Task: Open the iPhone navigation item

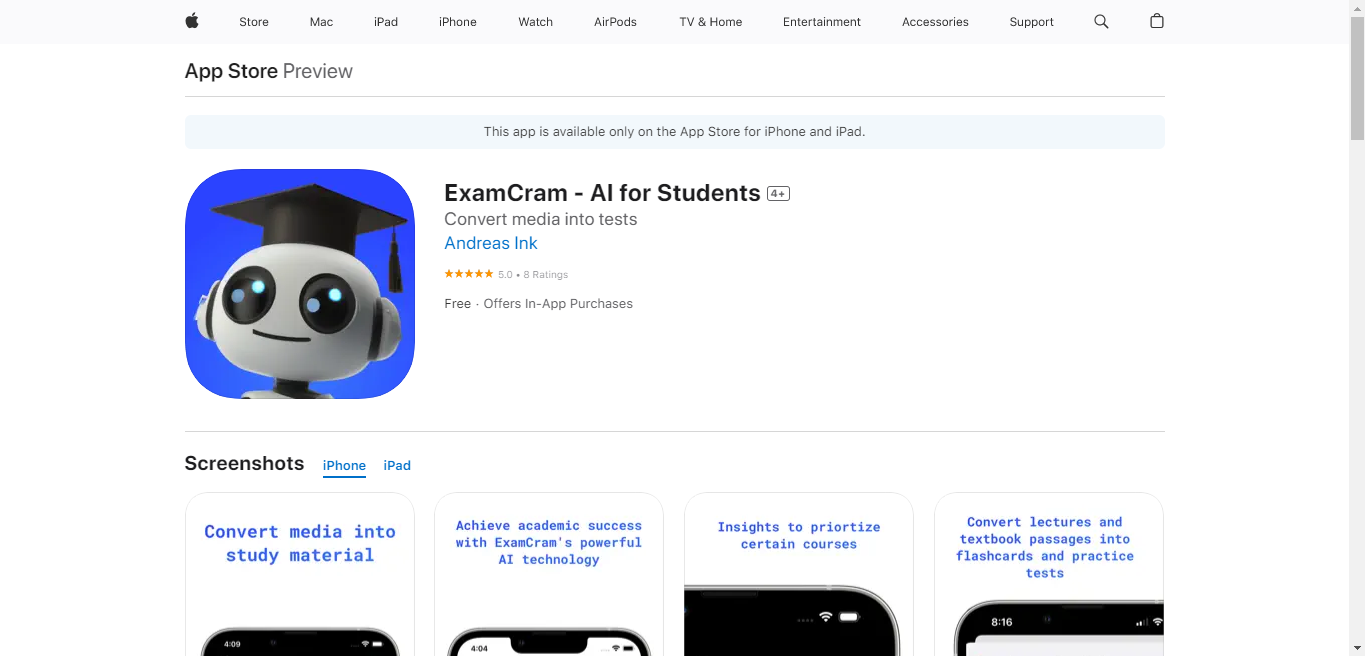Action: click(458, 22)
